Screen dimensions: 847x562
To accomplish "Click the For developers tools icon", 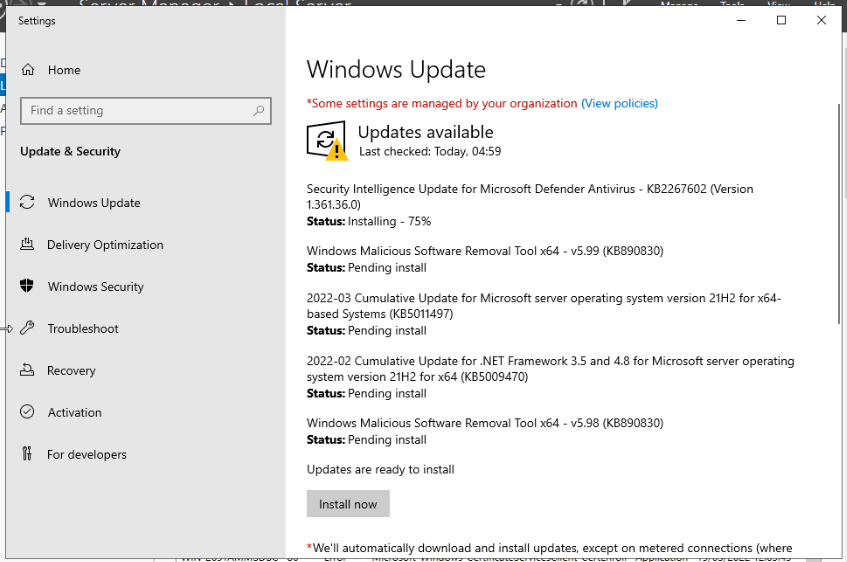I will pos(27,454).
